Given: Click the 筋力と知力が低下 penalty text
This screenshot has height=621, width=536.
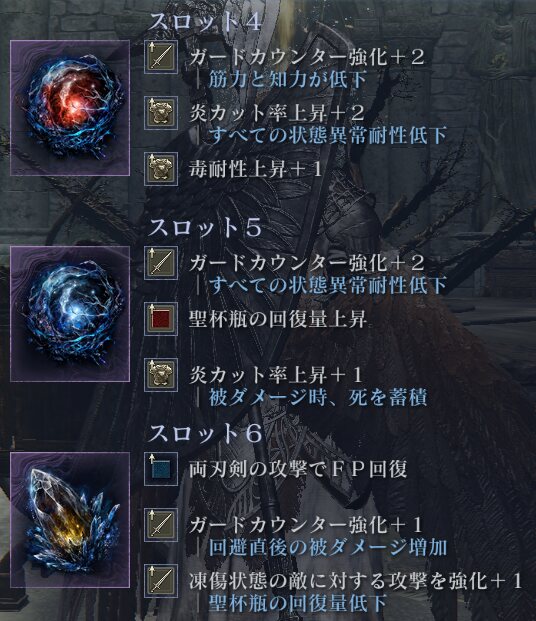Looking at the screenshot, I should click(288, 80).
